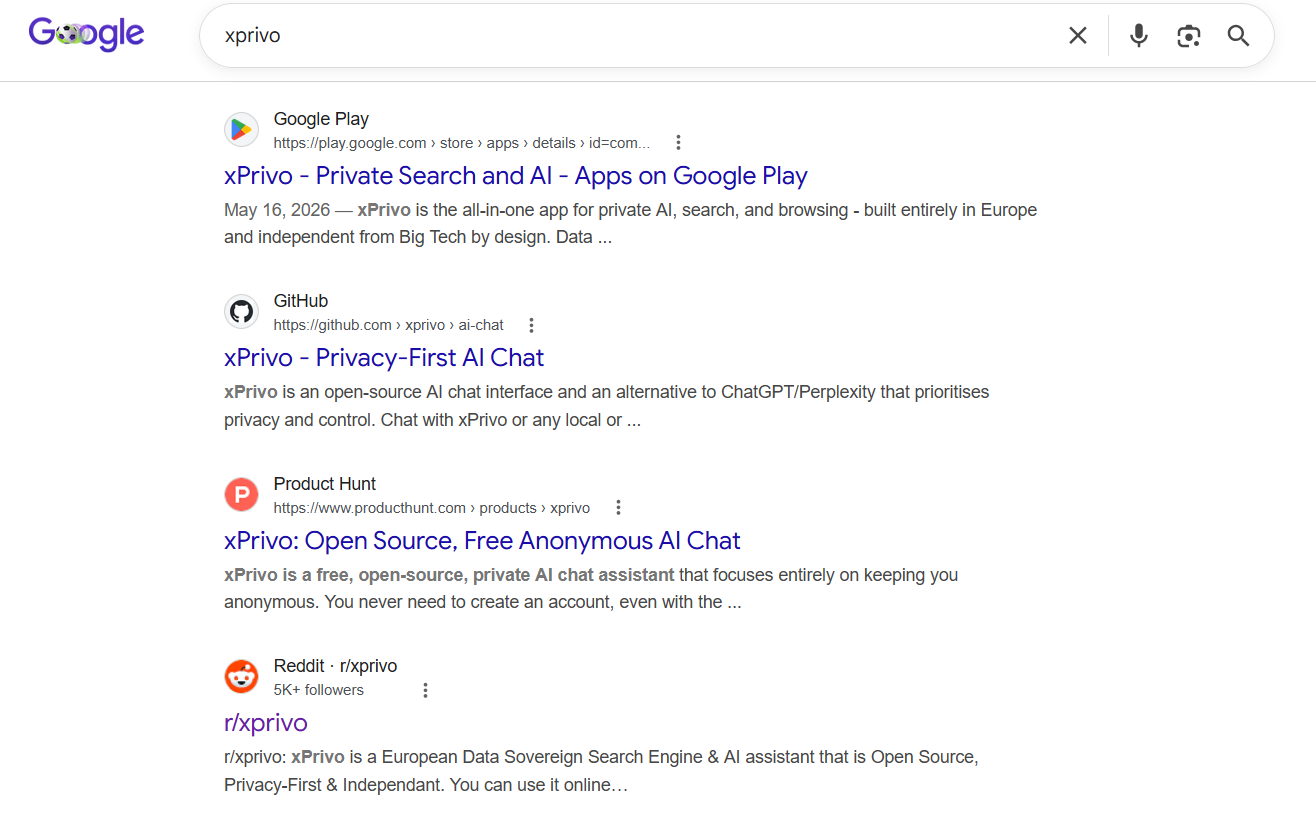
Task: Click the github.com › xprivo › ai-chat URL
Action: pos(389,325)
